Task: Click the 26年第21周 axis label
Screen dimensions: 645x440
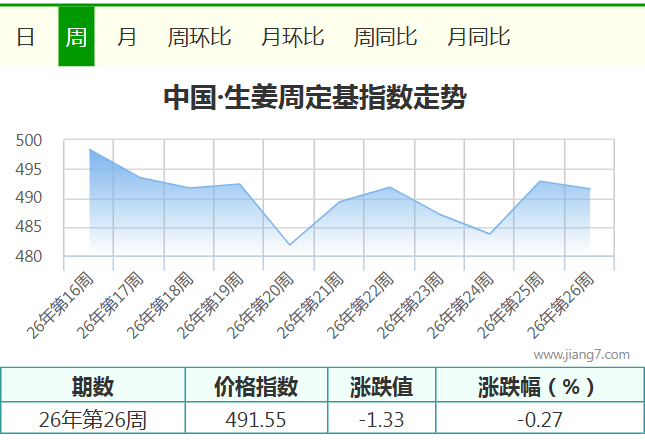Action: click(x=311, y=305)
